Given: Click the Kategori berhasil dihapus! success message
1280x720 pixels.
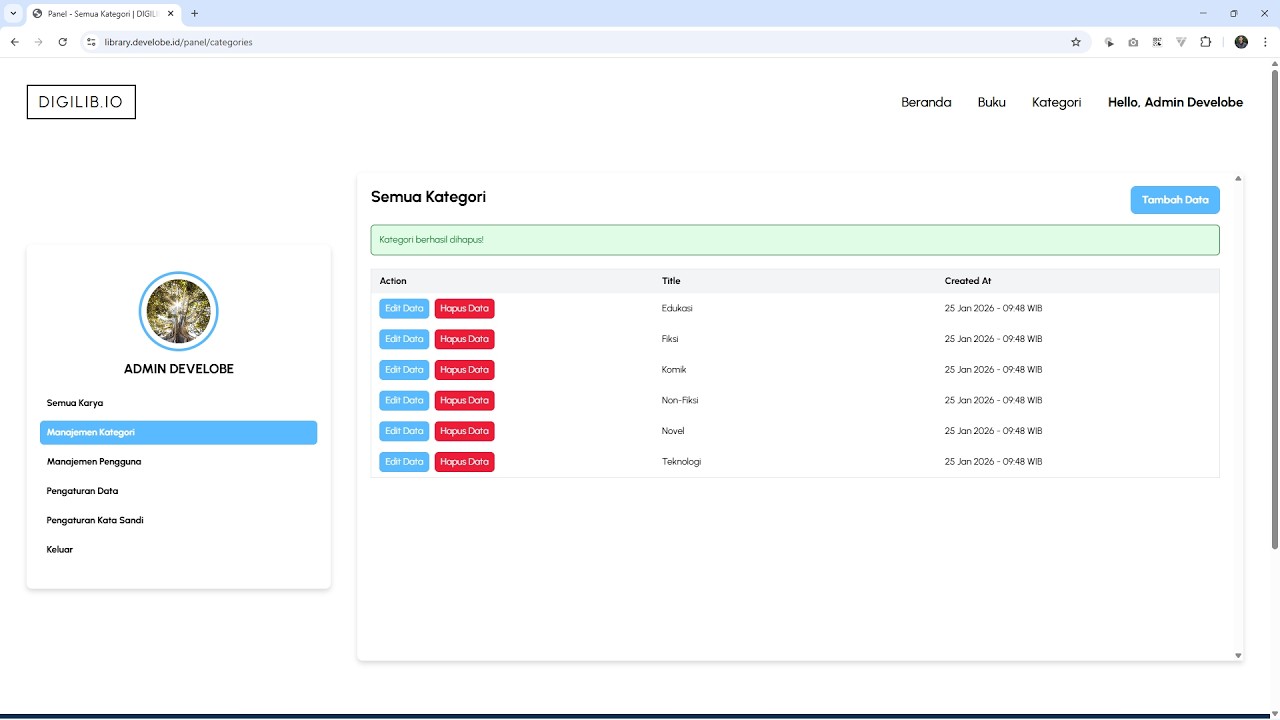Looking at the screenshot, I should [795, 240].
